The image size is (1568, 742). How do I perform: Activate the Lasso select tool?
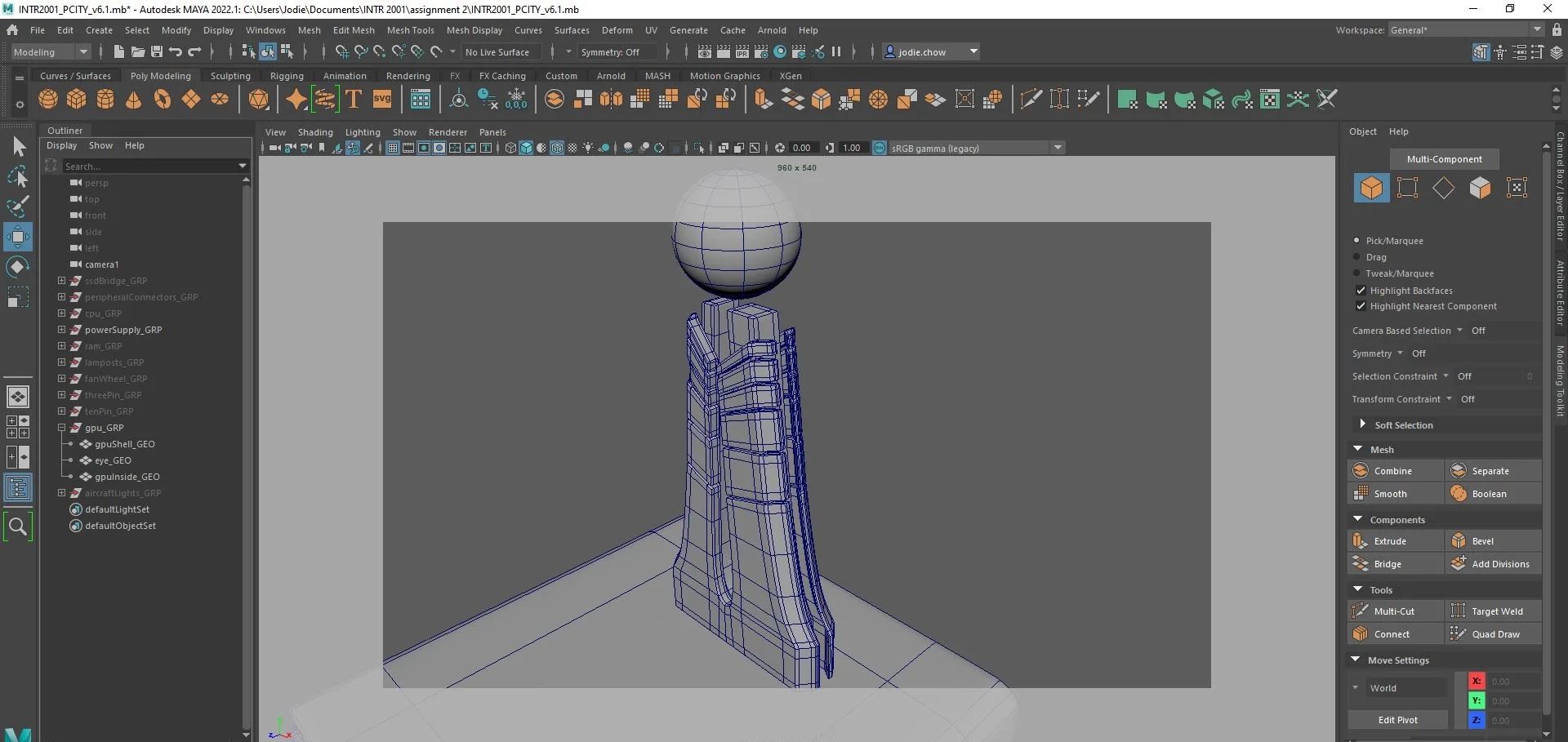[18, 176]
